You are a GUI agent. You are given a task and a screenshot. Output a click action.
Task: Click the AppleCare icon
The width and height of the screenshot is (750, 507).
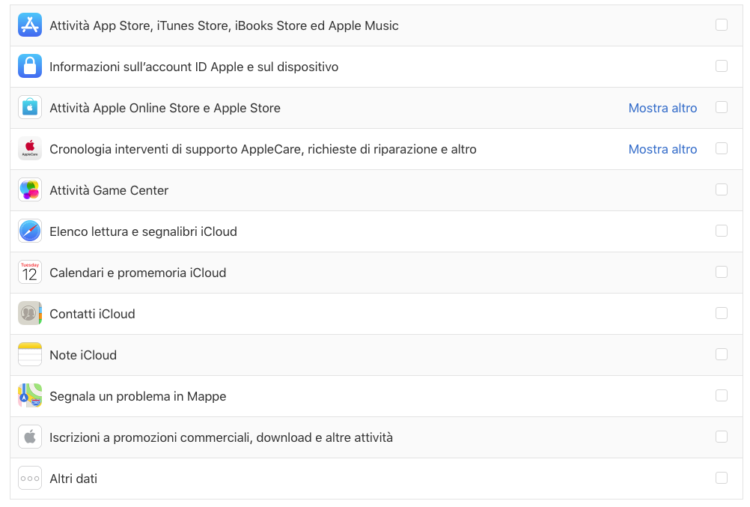click(30, 148)
